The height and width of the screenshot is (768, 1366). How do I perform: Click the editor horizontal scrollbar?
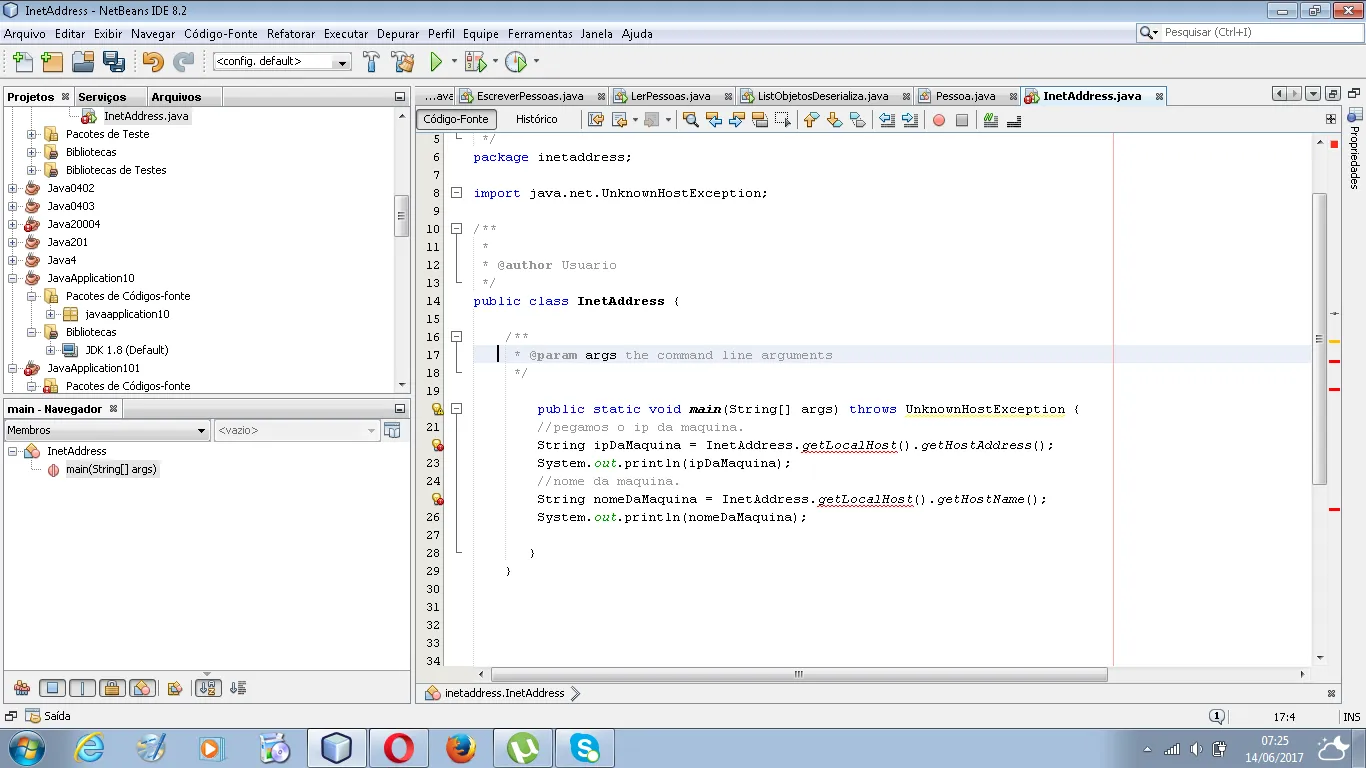click(798, 675)
